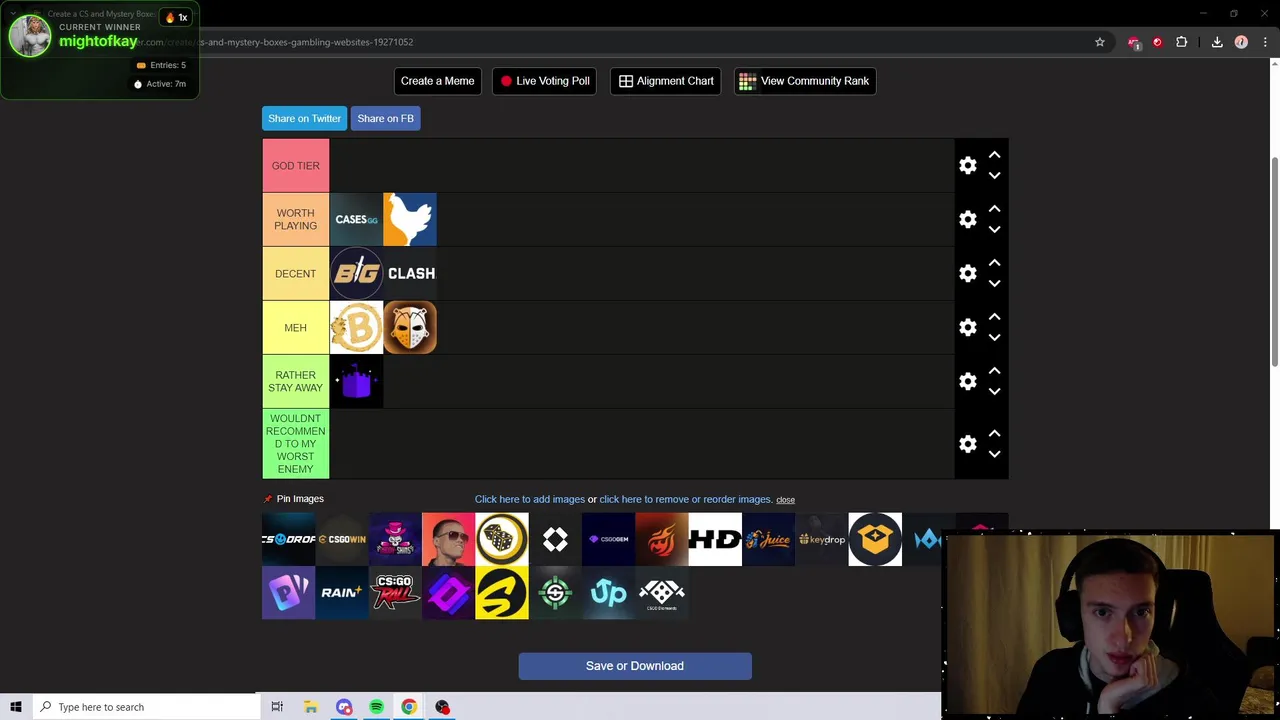This screenshot has height=720, width=1280.
Task: Pick the CSGO Diamonds dice image
Action: 662,593
